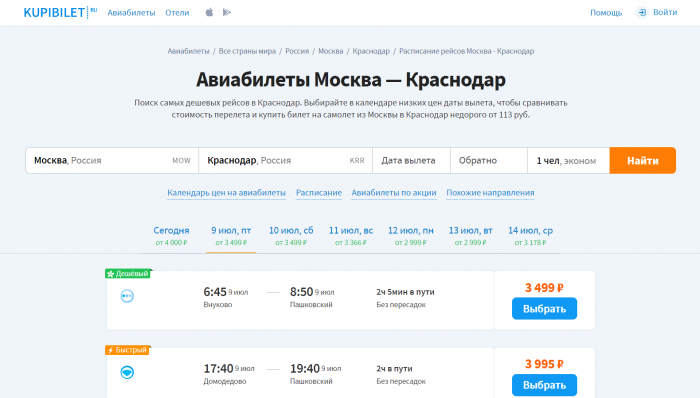This screenshot has height=398, width=700.
Task: Click the 2ч 5мин в пути duration
Action: 405,292
